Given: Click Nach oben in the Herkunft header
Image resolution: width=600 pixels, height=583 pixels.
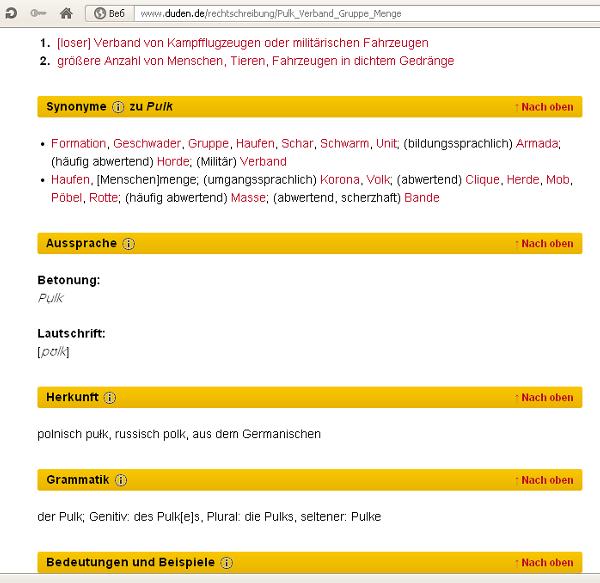Looking at the screenshot, I should click(544, 397).
